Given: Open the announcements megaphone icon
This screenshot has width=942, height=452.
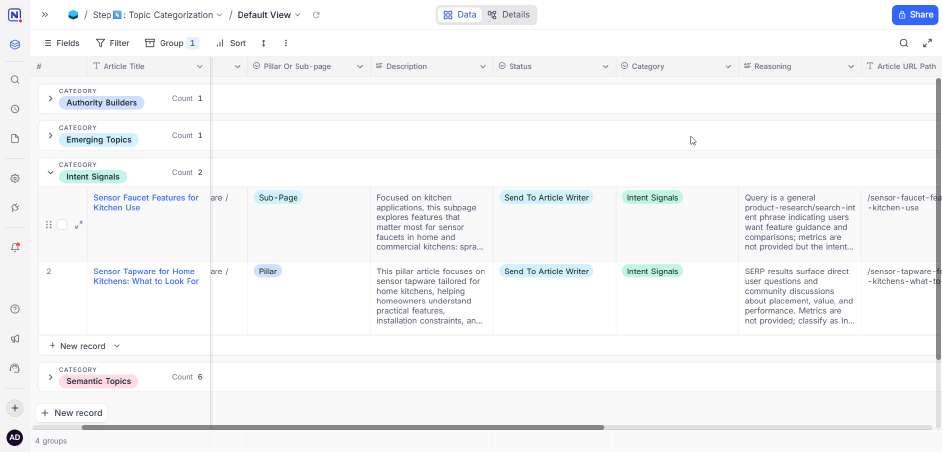Looking at the screenshot, I should 15,338.
